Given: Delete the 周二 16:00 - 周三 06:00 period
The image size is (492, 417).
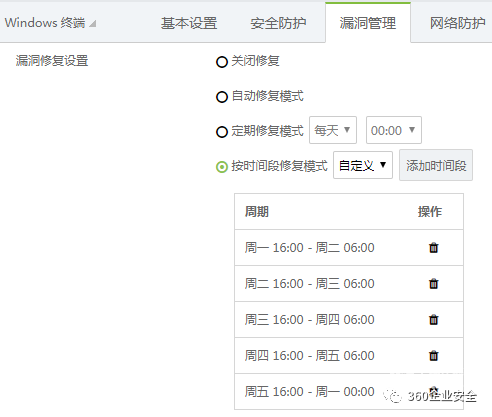Looking at the screenshot, I should [433, 284].
